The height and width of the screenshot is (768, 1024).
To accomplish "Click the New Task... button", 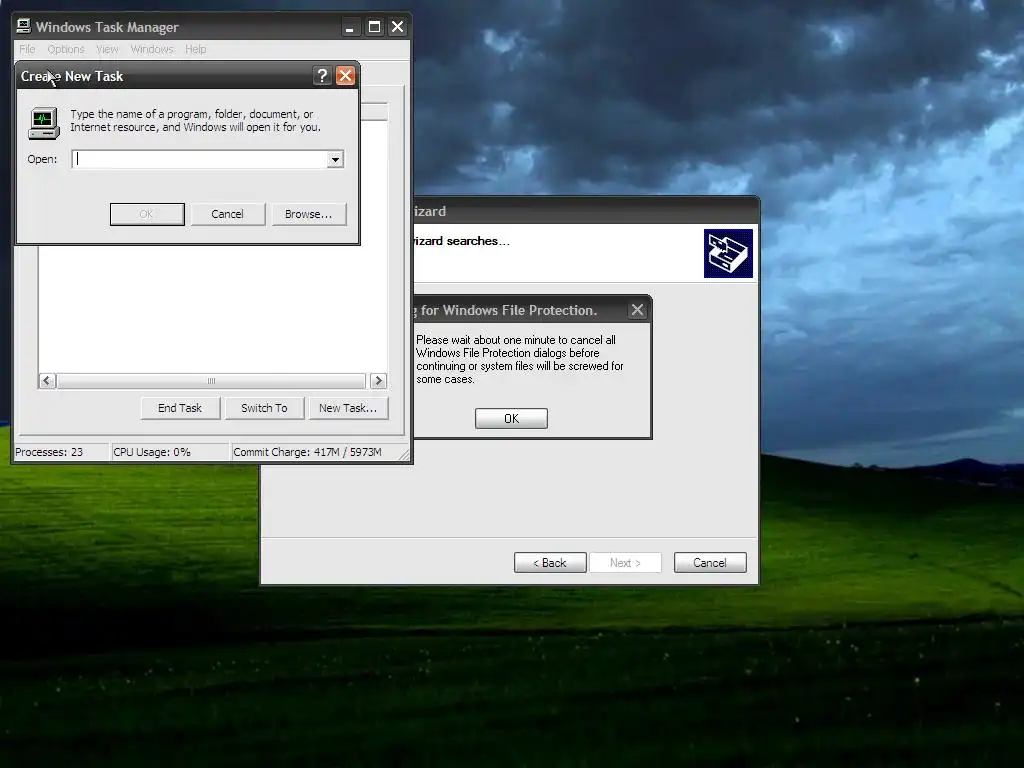I will [x=348, y=408].
